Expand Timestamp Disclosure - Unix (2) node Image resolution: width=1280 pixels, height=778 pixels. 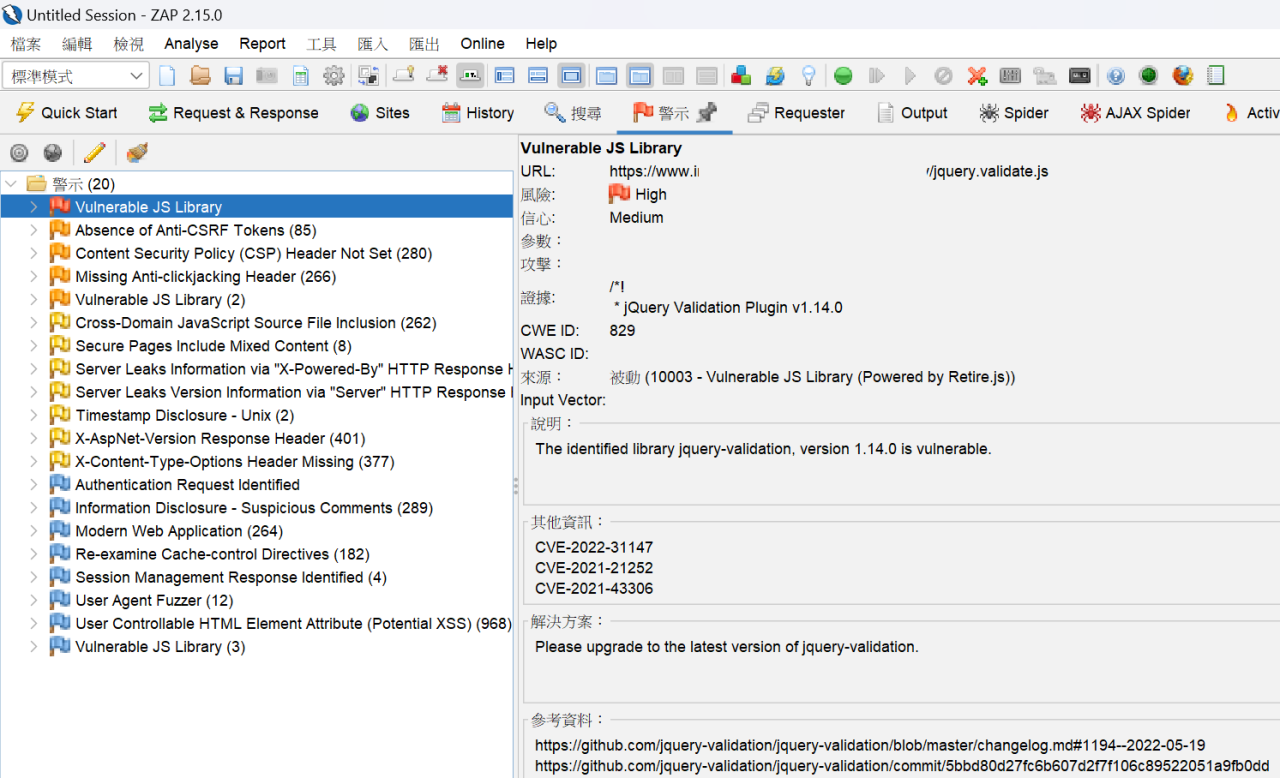point(33,415)
